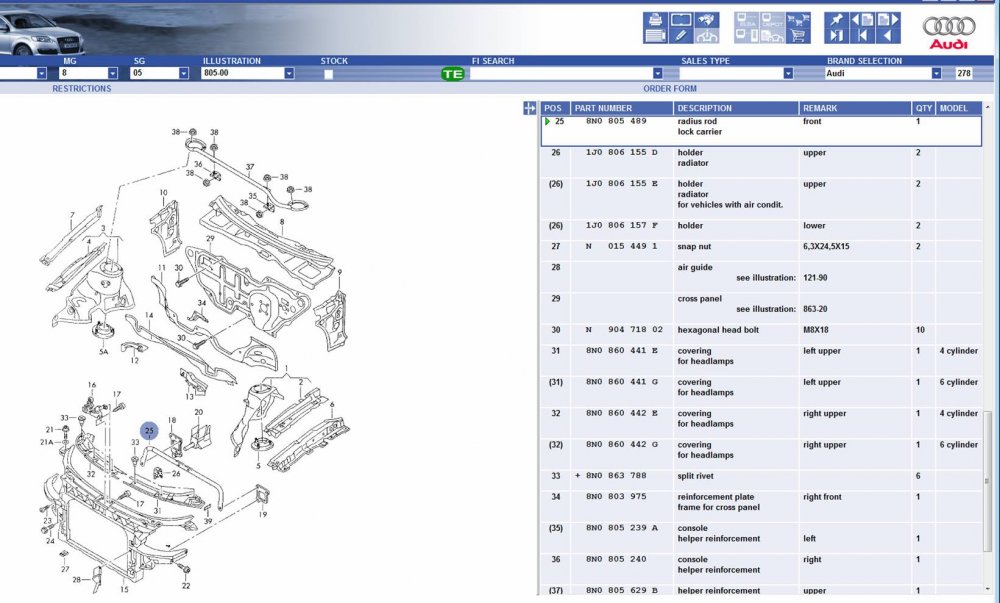Expand the BRAND SELECTION Audi dropdown
Viewport: 1000px width, 603px height.
point(936,73)
